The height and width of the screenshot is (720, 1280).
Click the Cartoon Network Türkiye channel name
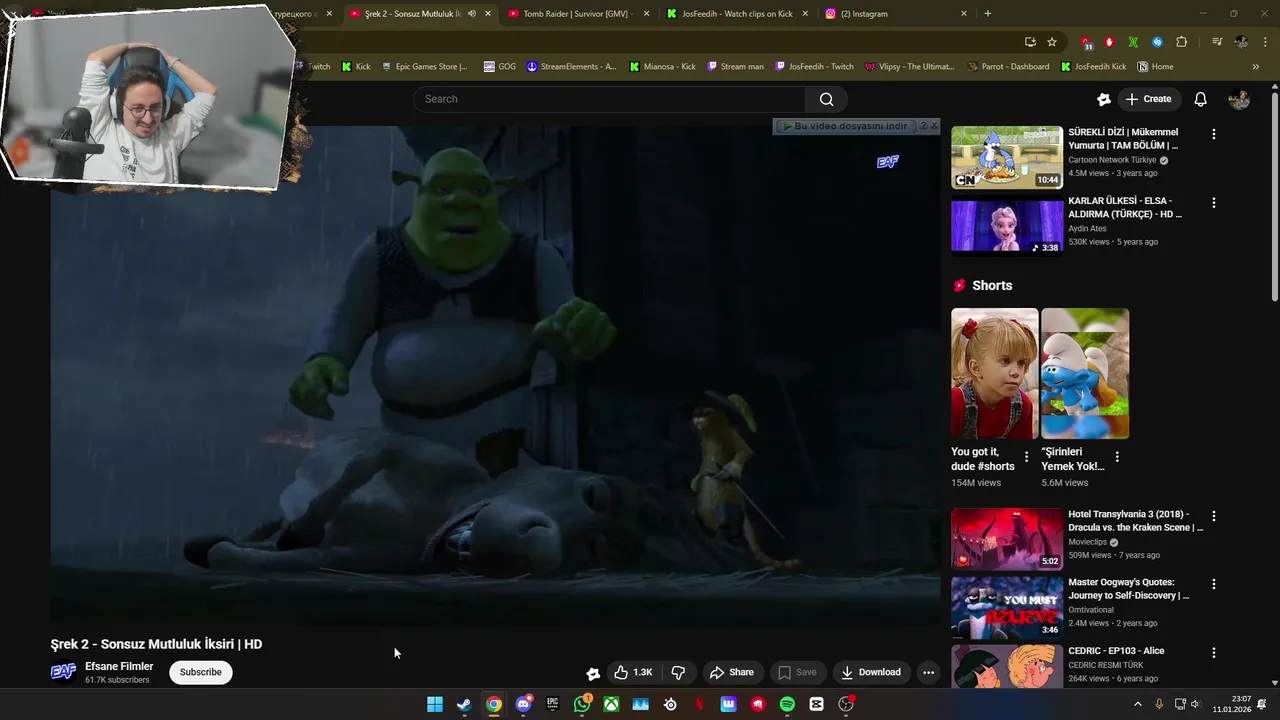(x=1112, y=160)
